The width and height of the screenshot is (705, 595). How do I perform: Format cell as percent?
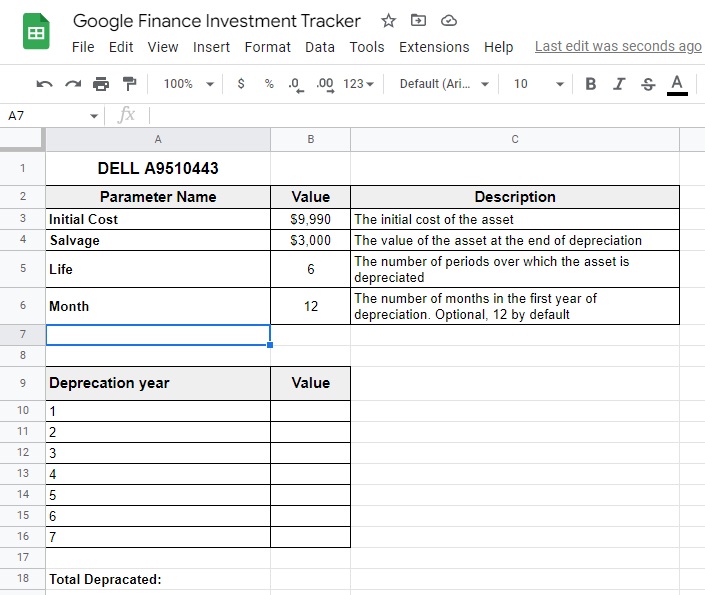point(269,84)
